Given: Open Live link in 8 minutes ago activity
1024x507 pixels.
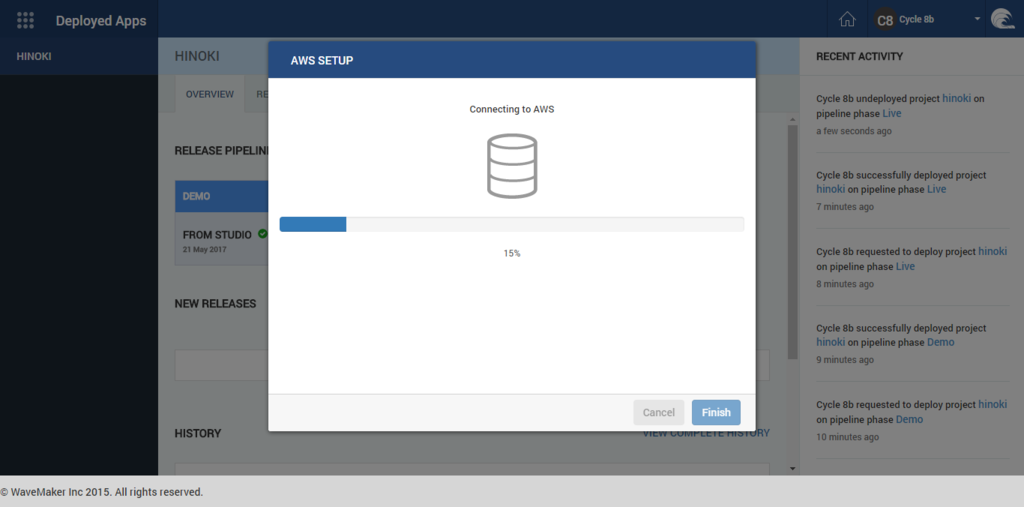Looking at the screenshot, I should click(905, 267).
